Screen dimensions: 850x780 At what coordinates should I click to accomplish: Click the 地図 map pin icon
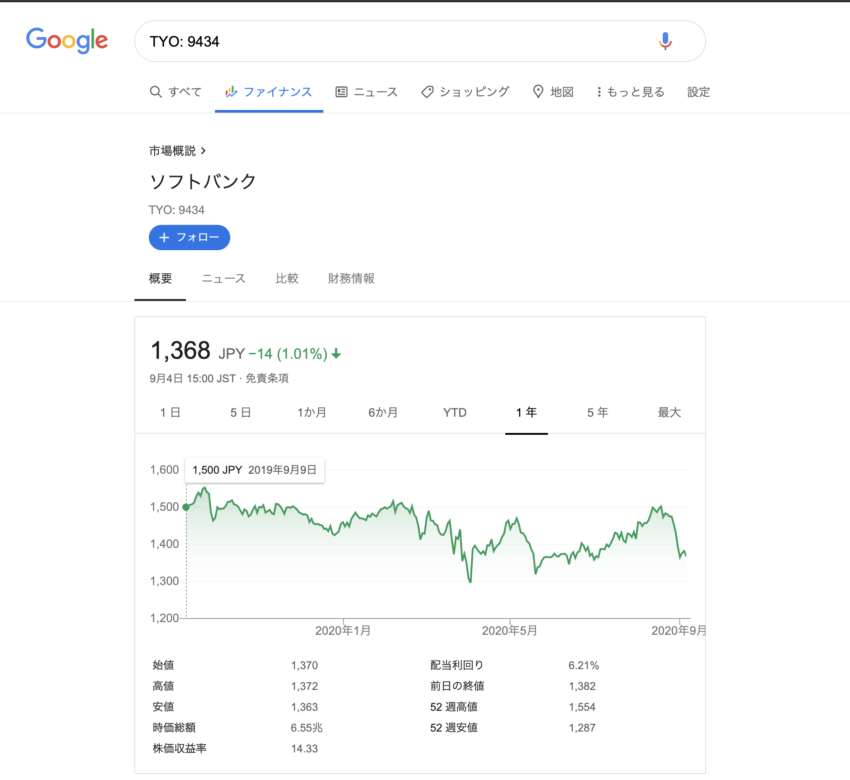[x=538, y=92]
